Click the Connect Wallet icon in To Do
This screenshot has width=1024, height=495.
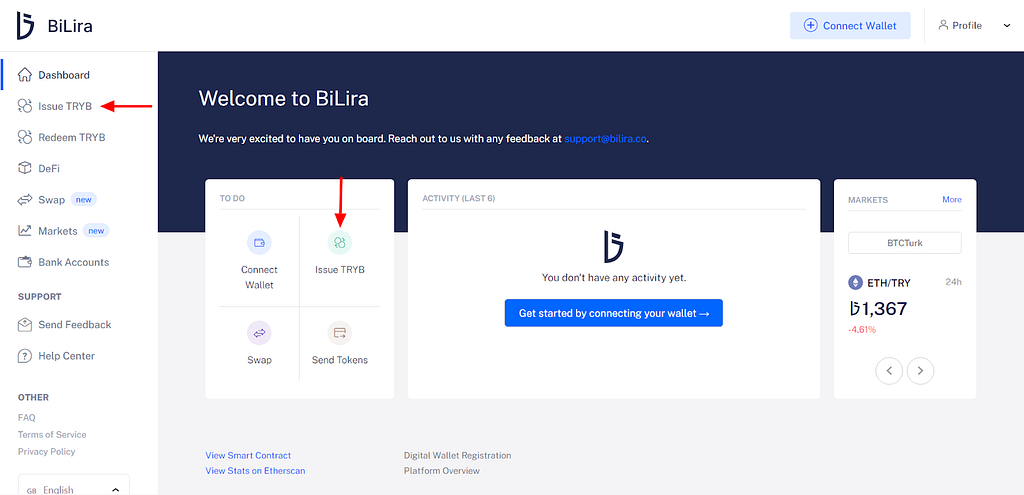(x=259, y=243)
